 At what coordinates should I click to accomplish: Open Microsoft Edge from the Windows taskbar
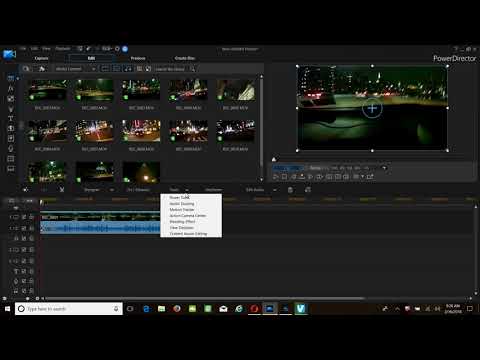pos(146,309)
